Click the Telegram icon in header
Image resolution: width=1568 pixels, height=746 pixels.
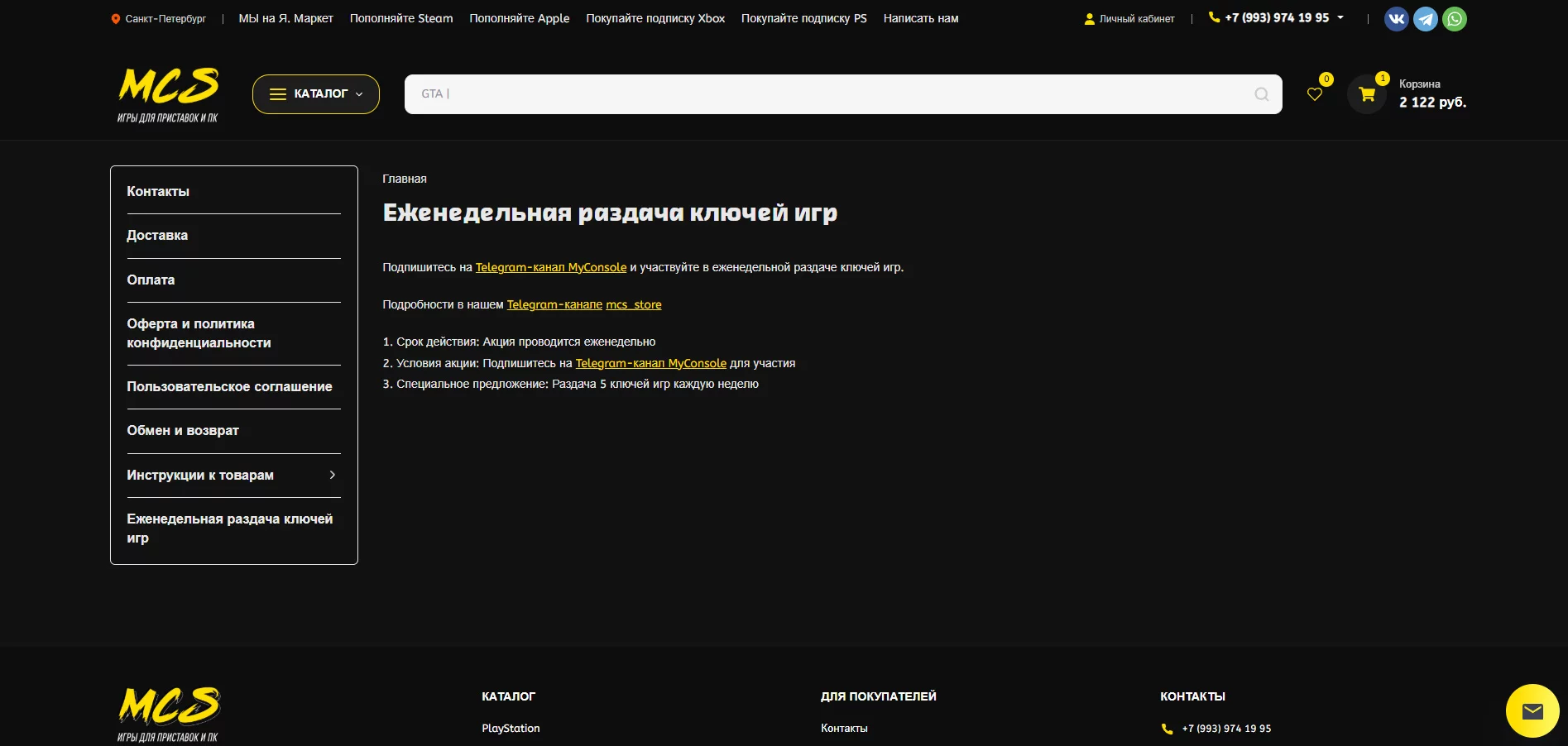1425,19
